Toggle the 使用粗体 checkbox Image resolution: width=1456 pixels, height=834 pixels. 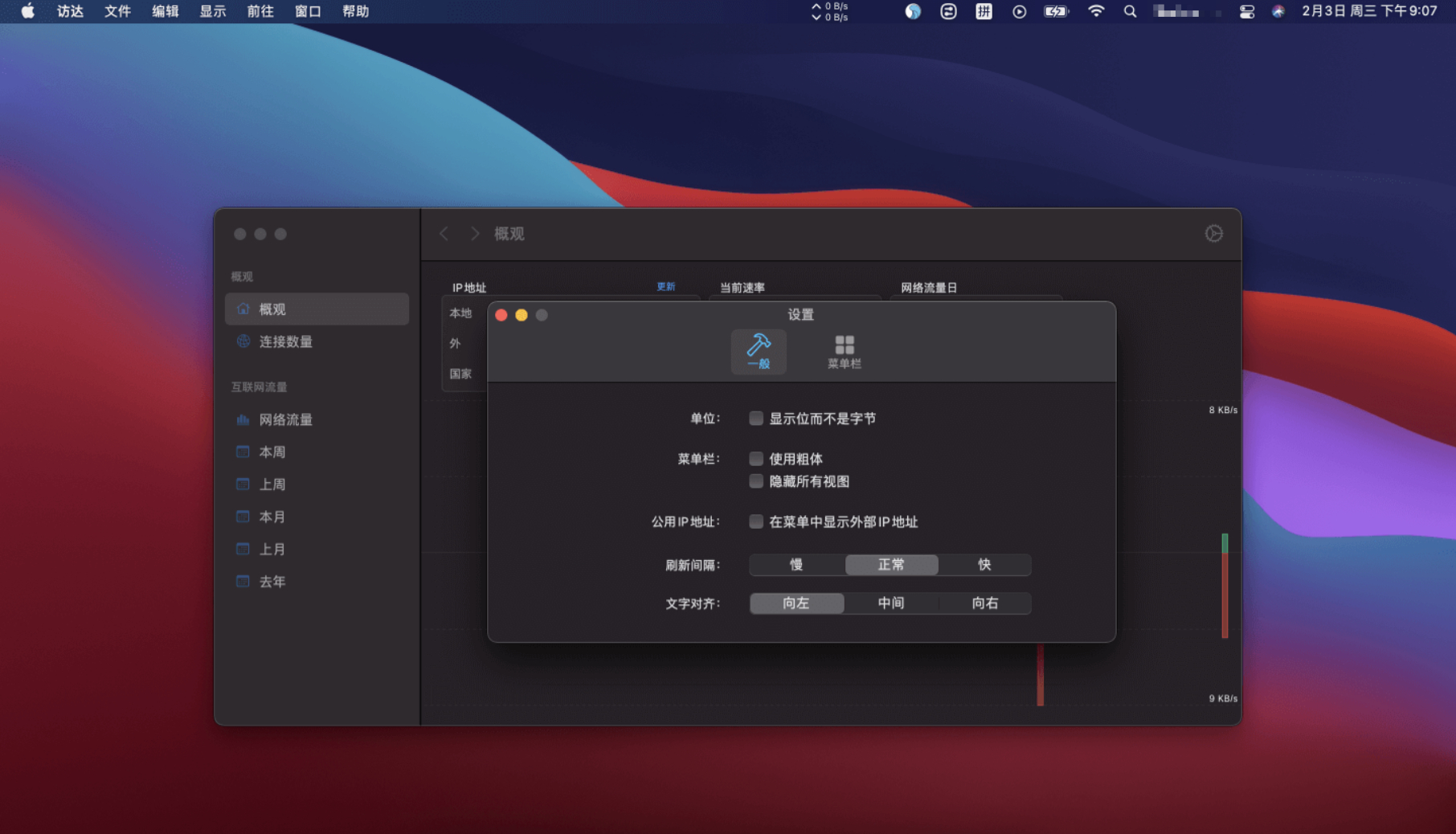pyautogui.click(x=756, y=459)
